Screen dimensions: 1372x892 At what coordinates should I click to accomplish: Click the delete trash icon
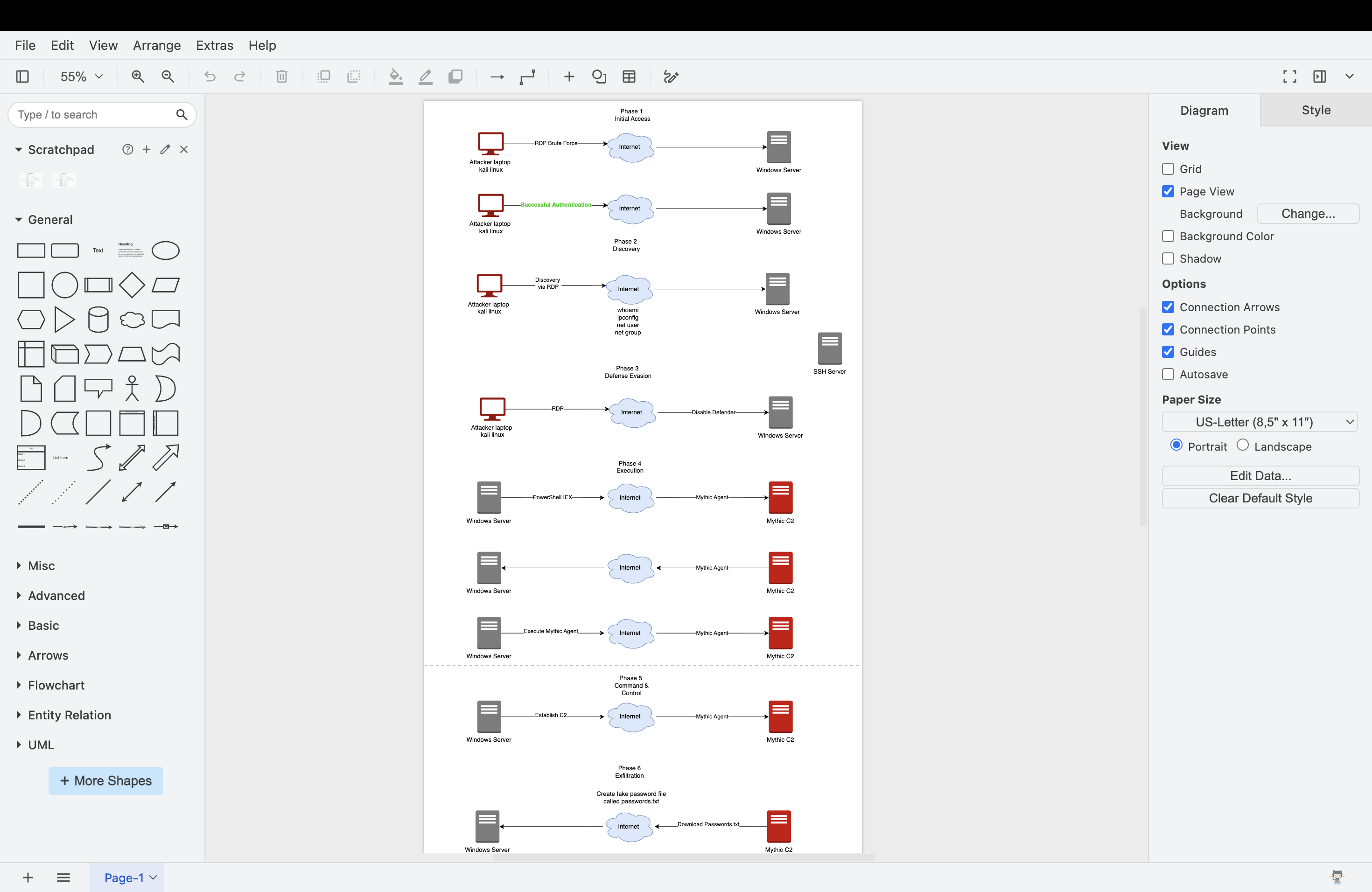[x=282, y=77]
